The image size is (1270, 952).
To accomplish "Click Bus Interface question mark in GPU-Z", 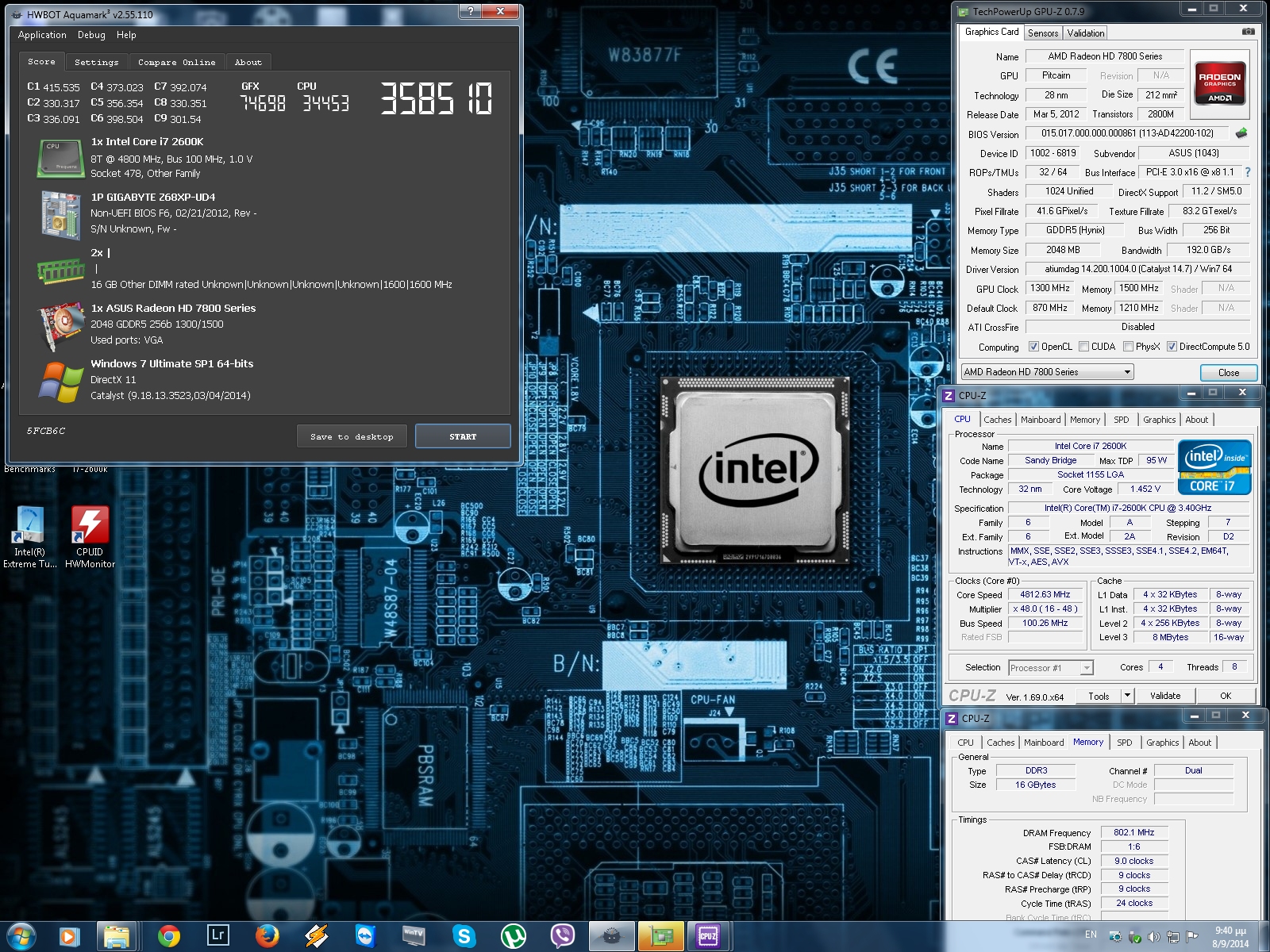I will (x=1248, y=172).
